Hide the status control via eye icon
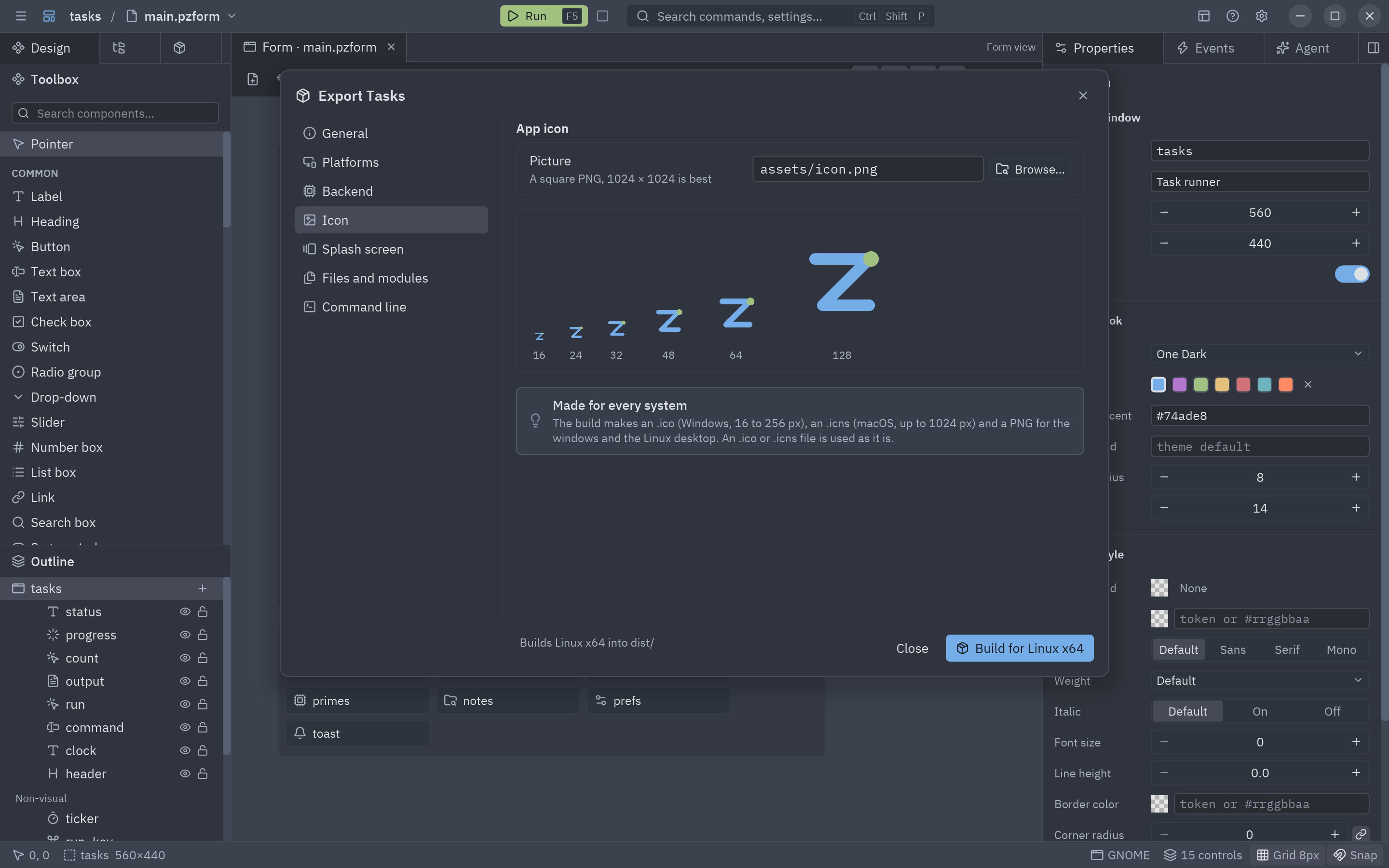The width and height of the screenshot is (1389, 868). (x=185, y=611)
